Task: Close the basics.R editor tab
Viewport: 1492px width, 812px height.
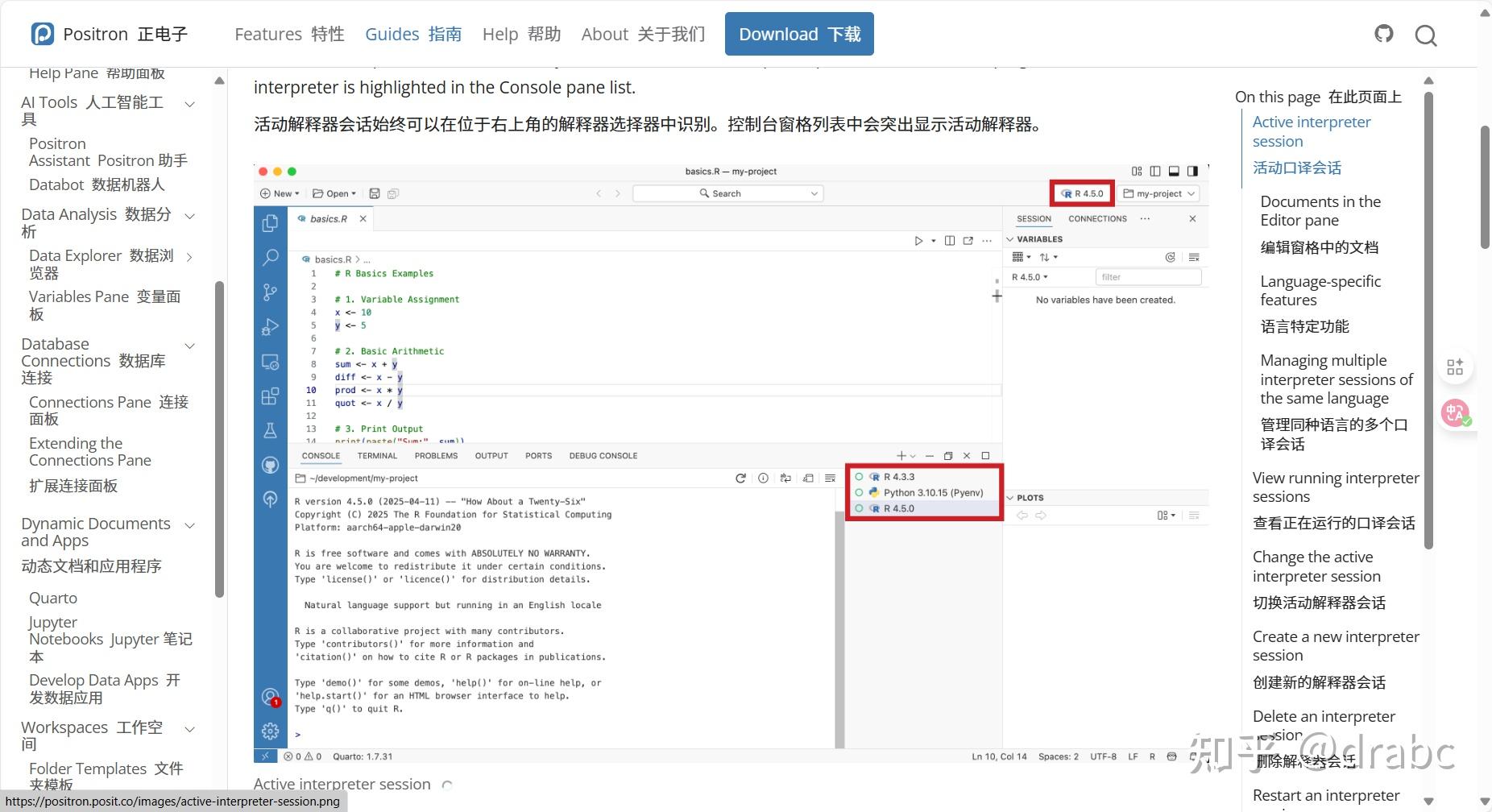Action: [363, 219]
